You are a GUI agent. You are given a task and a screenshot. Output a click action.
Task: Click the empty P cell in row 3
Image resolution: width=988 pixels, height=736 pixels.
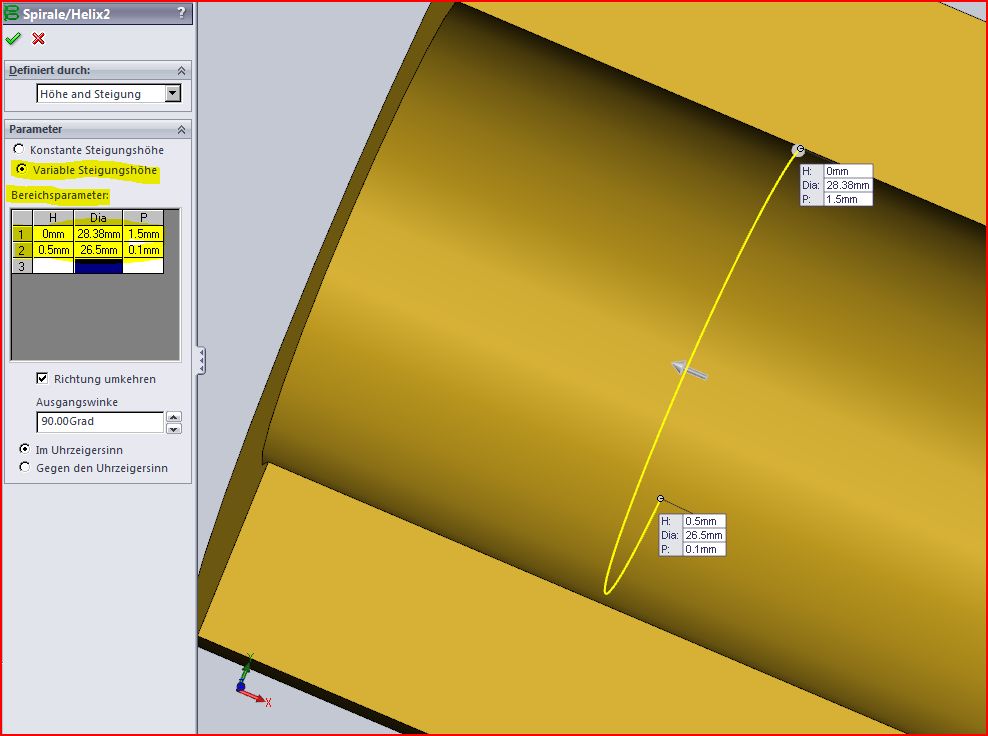coord(144,266)
